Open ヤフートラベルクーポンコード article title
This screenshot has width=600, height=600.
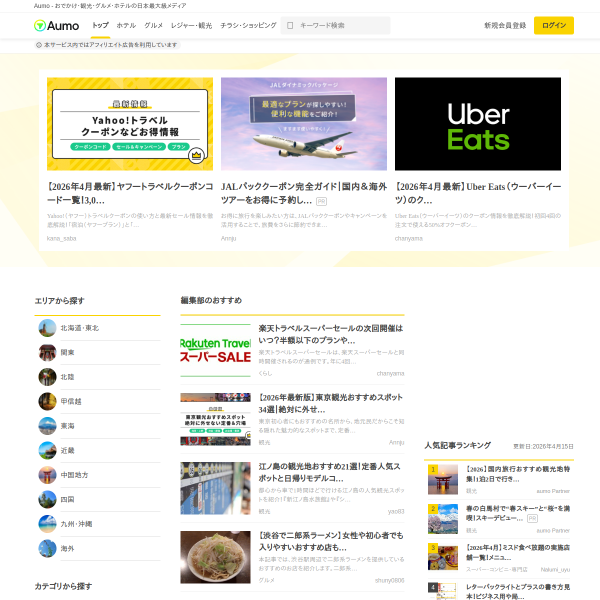point(130,193)
